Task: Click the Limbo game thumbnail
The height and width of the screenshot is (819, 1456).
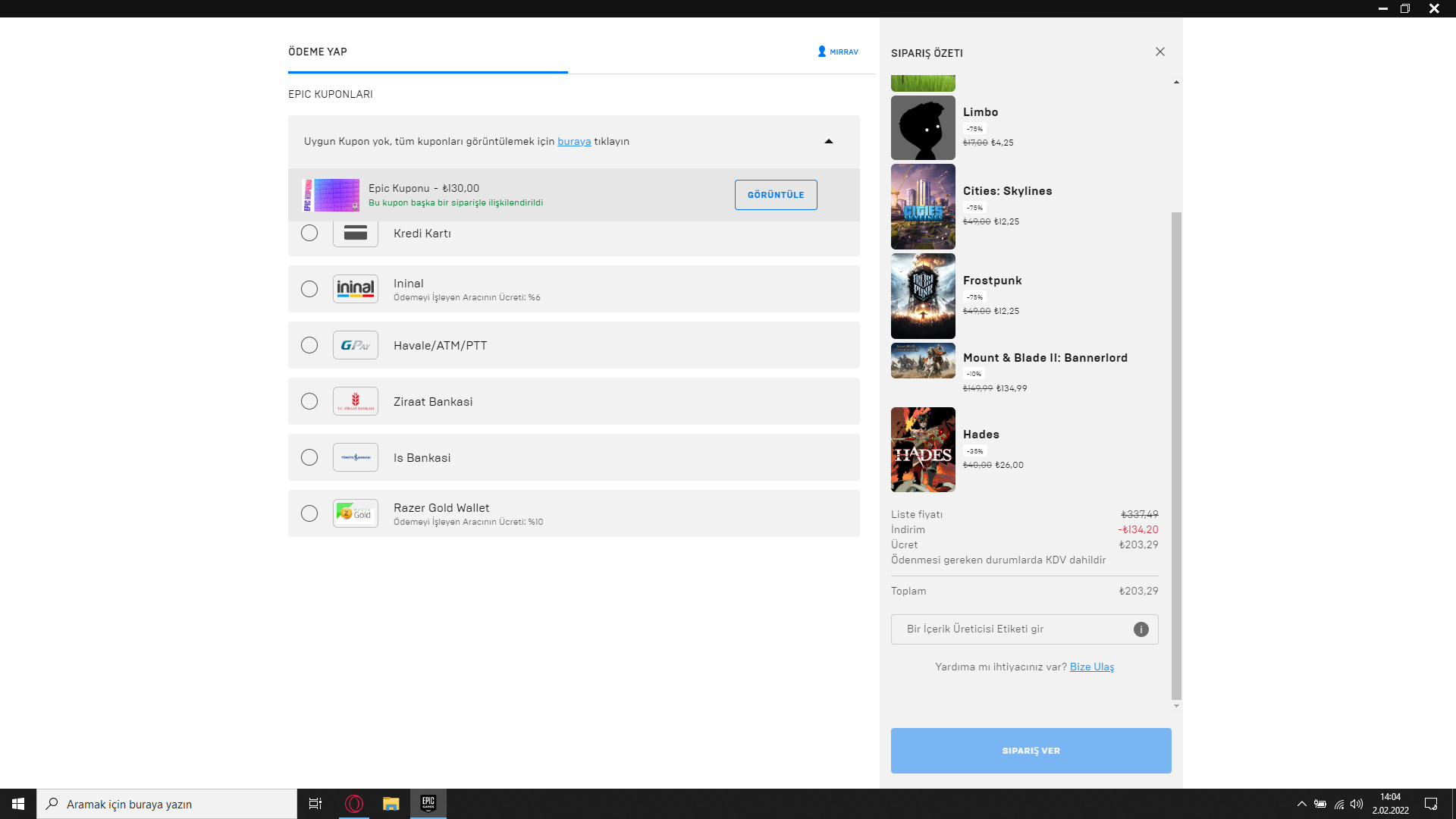Action: point(923,127)
